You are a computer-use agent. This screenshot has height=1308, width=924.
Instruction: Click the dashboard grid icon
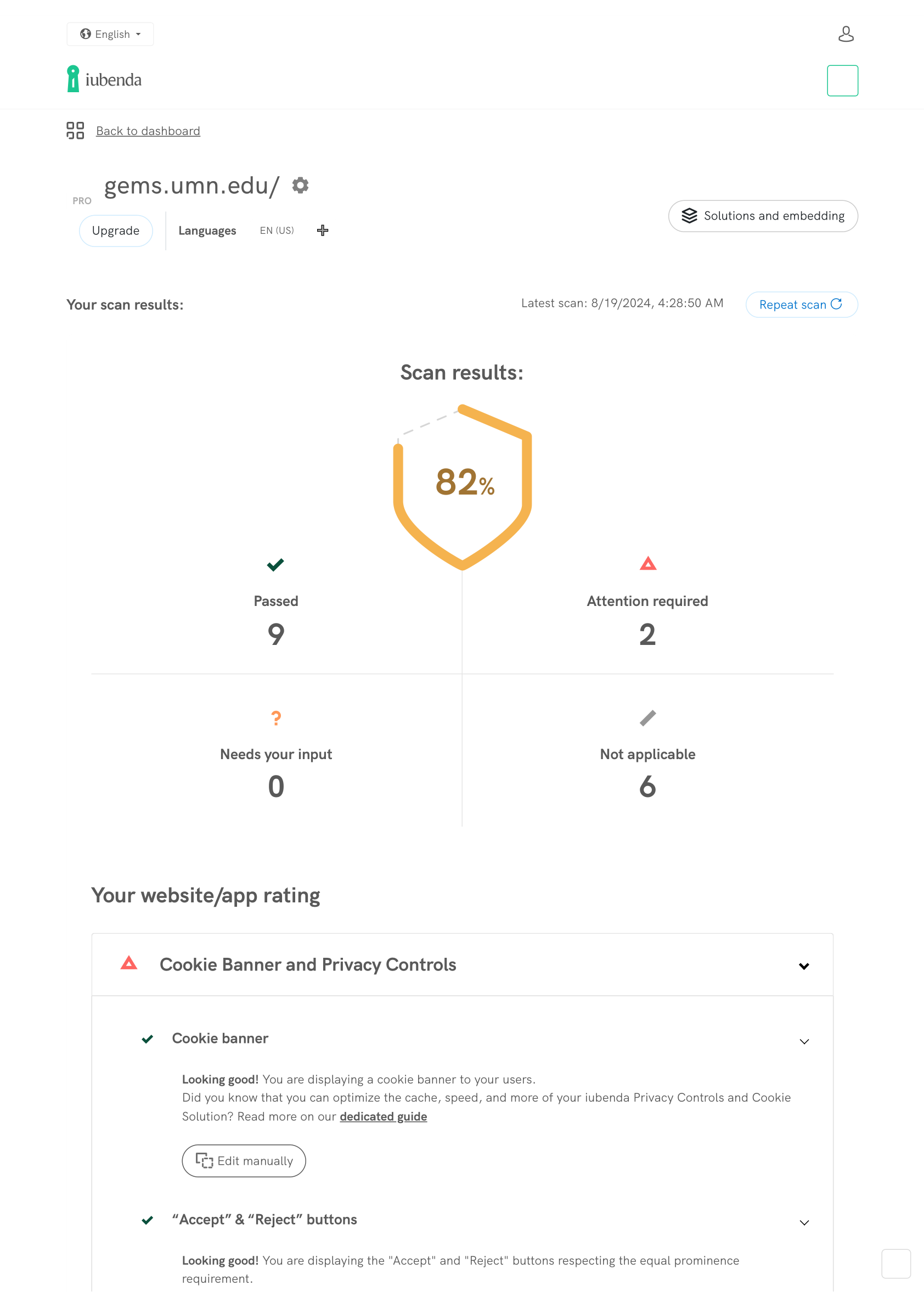[75, 131]
